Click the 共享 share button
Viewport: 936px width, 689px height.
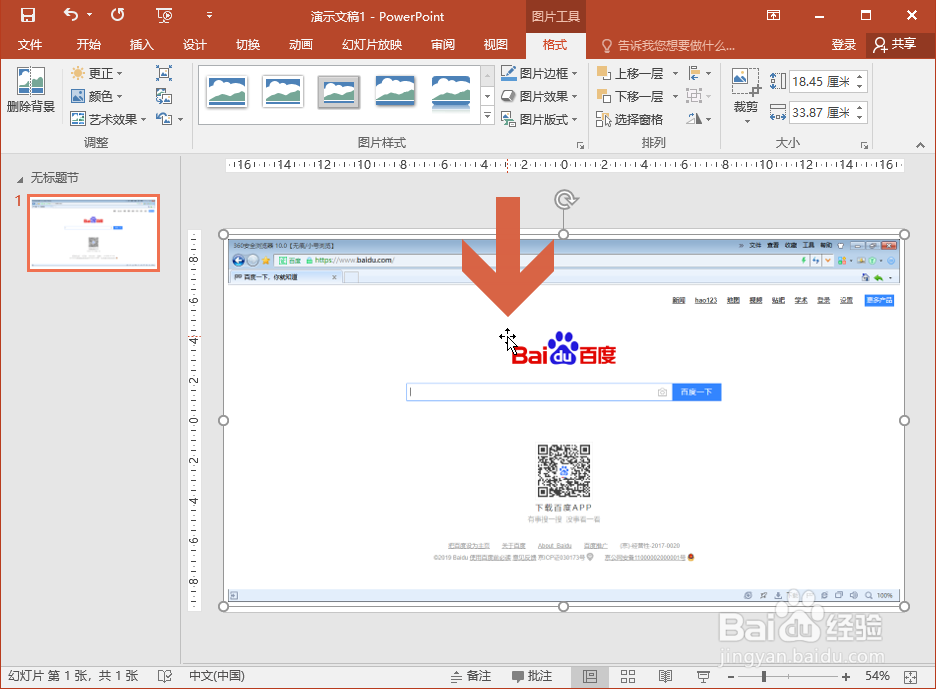(895, 45)
